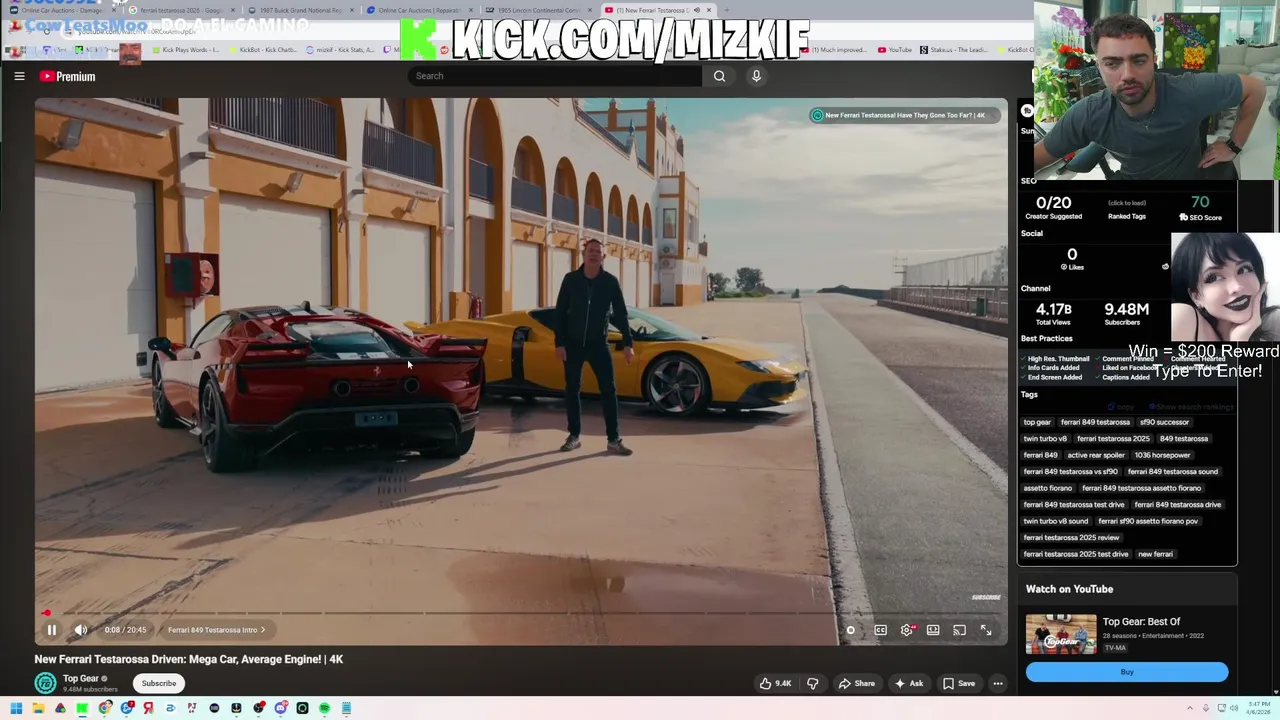Open the Top Gear: Best Of thumbnail
Viewport: 1280px width, 720px height.
1060,634
